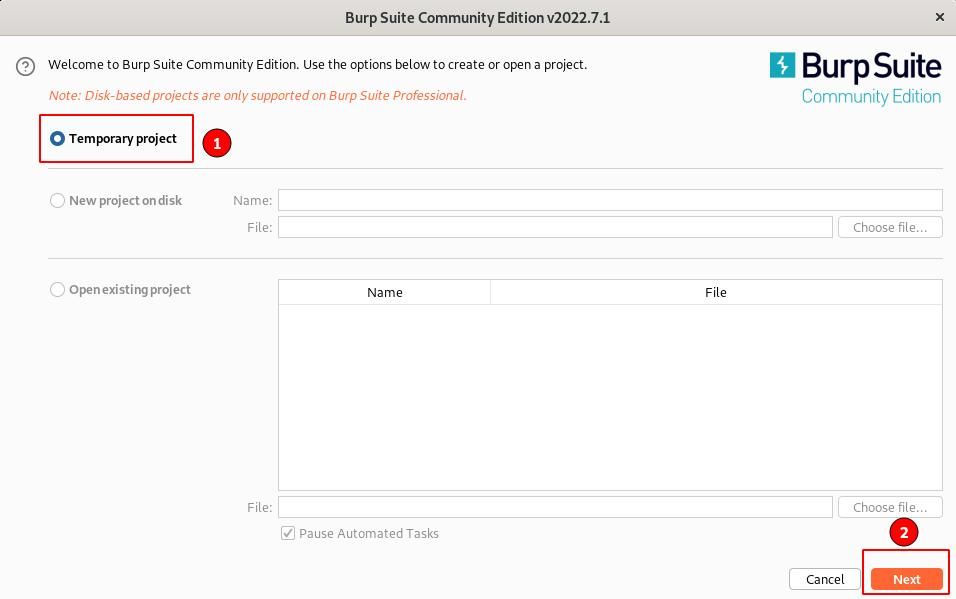Click the Burp Suite logo
This screenshot has width=956, height=599.
point(855,78)
